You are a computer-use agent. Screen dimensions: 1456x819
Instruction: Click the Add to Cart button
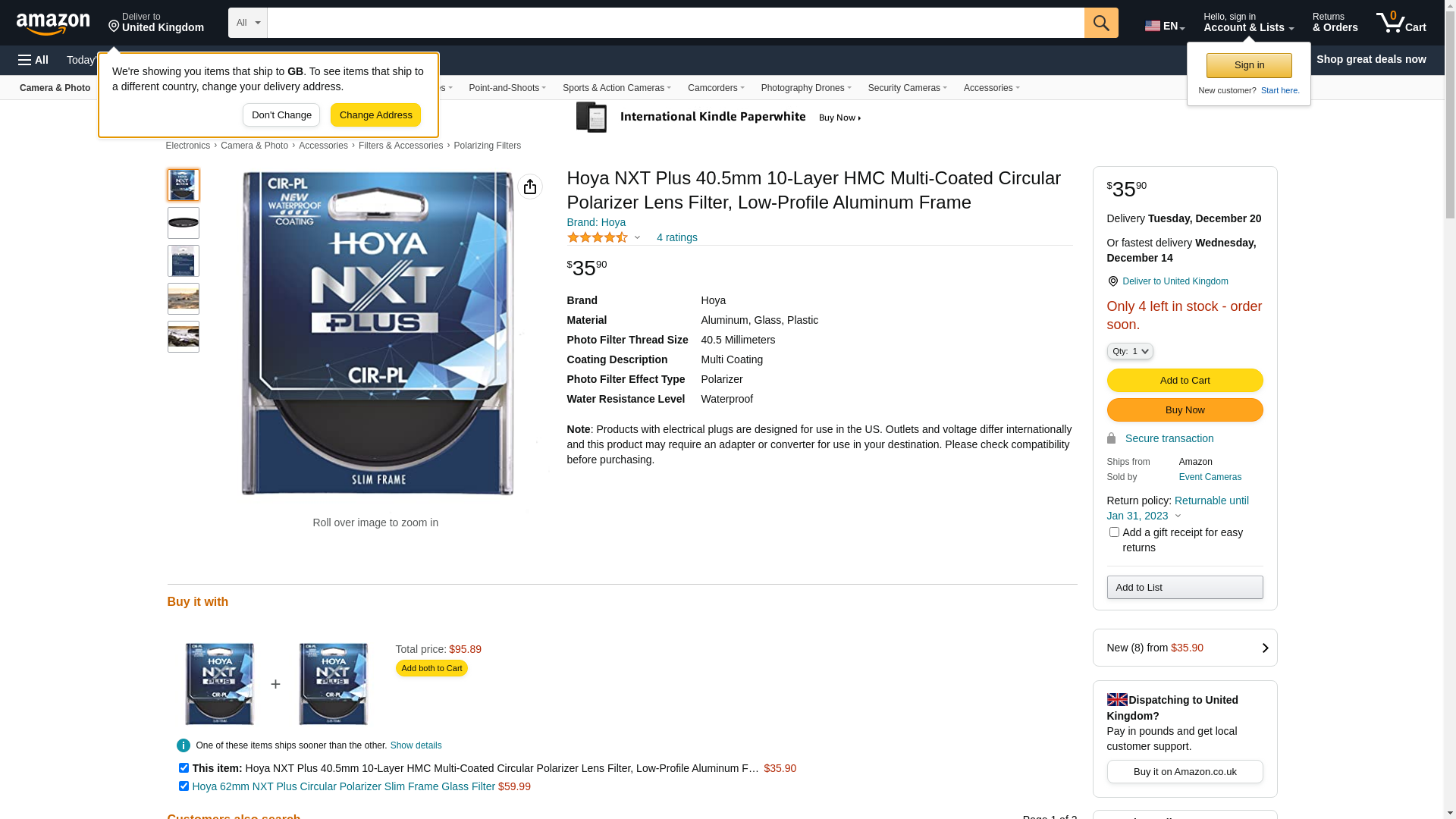[1185, 380]
